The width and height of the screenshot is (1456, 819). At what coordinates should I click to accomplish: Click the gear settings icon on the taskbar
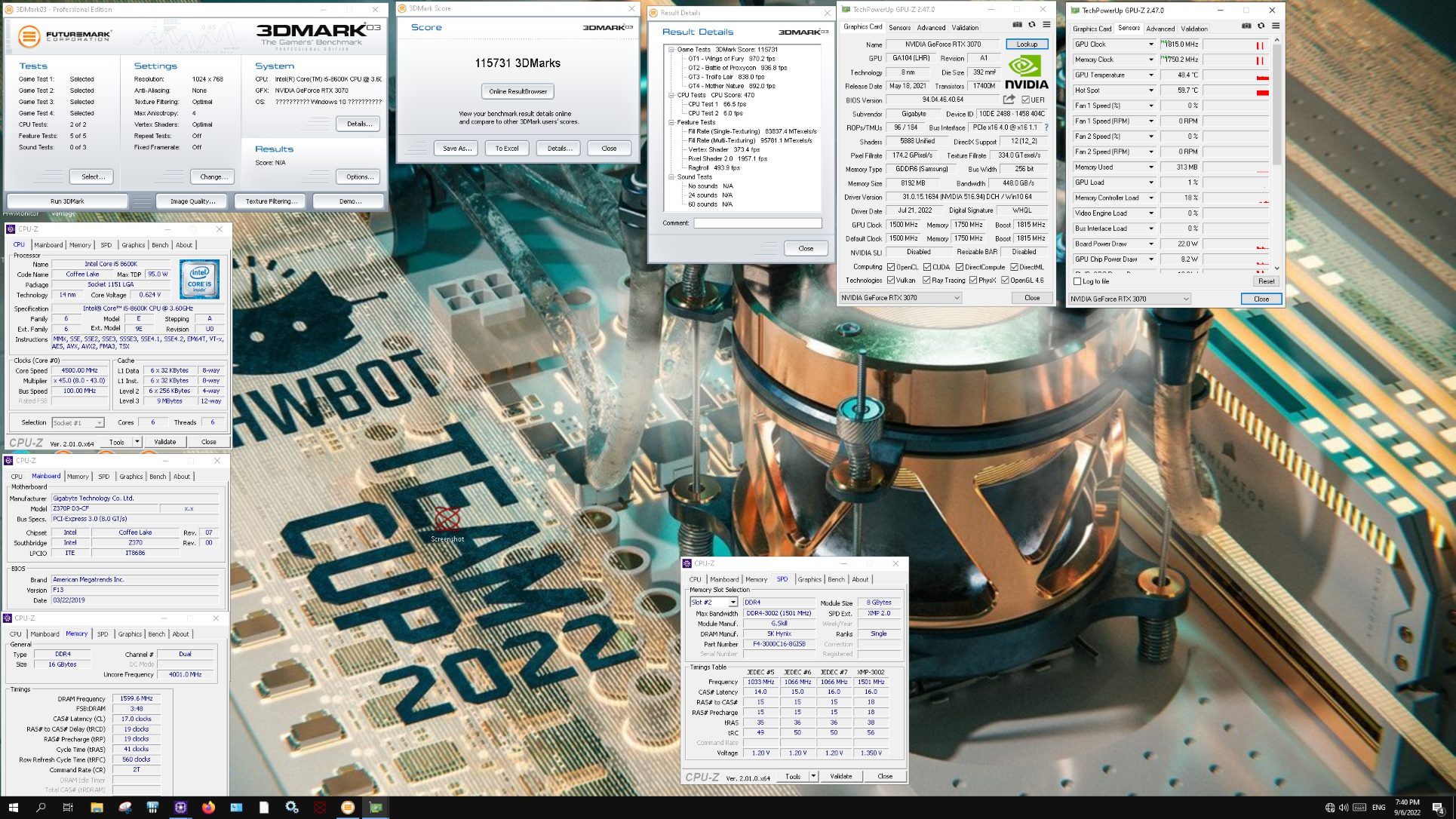click(292, 808)
